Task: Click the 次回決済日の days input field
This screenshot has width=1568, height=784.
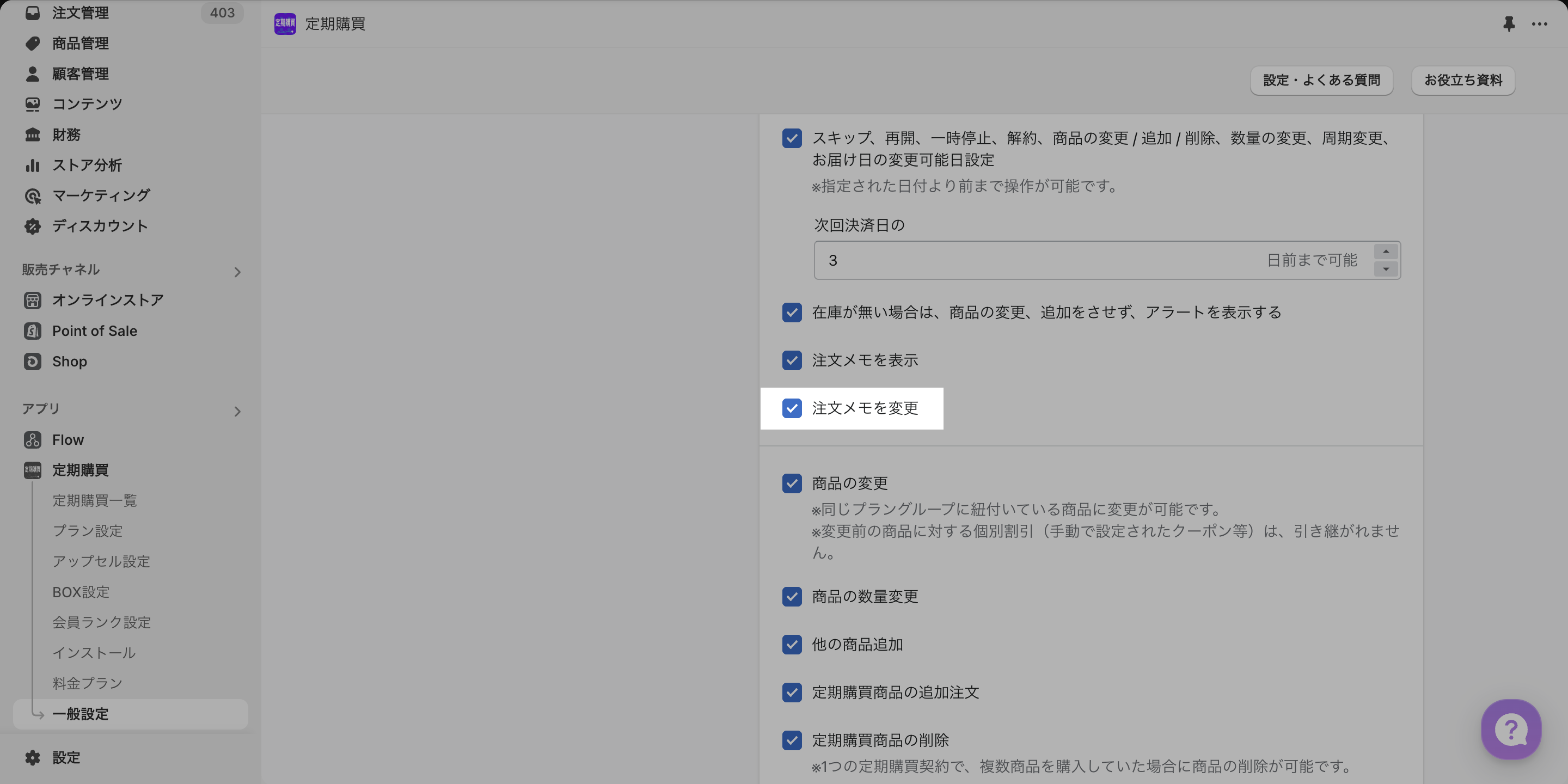Action: 1035,261
